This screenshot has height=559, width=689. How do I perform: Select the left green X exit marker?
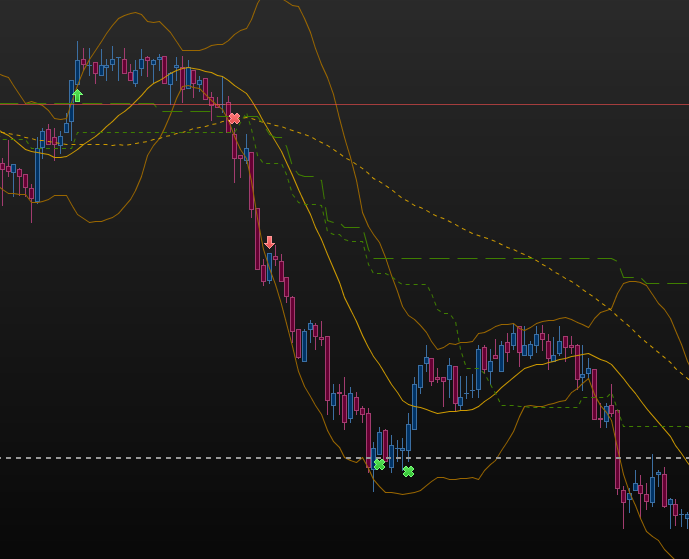point(379,465)
